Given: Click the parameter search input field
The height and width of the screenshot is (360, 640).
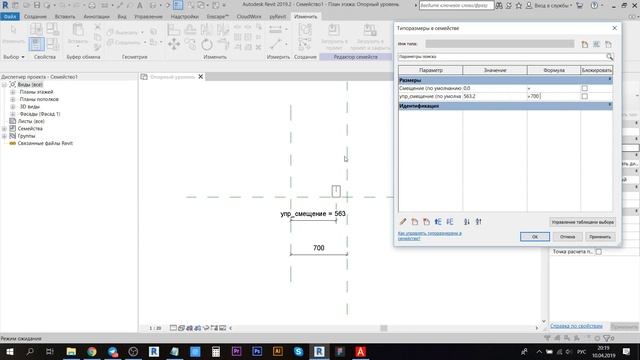Looking at the screenshot, I should [502, 57].
